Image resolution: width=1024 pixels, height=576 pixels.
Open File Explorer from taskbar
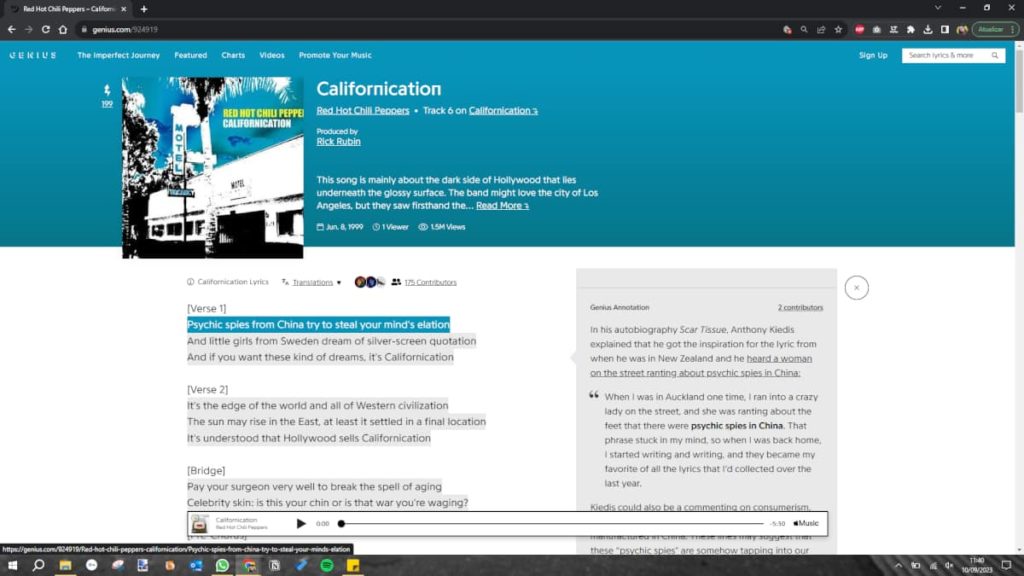click(x=65, y=565)
